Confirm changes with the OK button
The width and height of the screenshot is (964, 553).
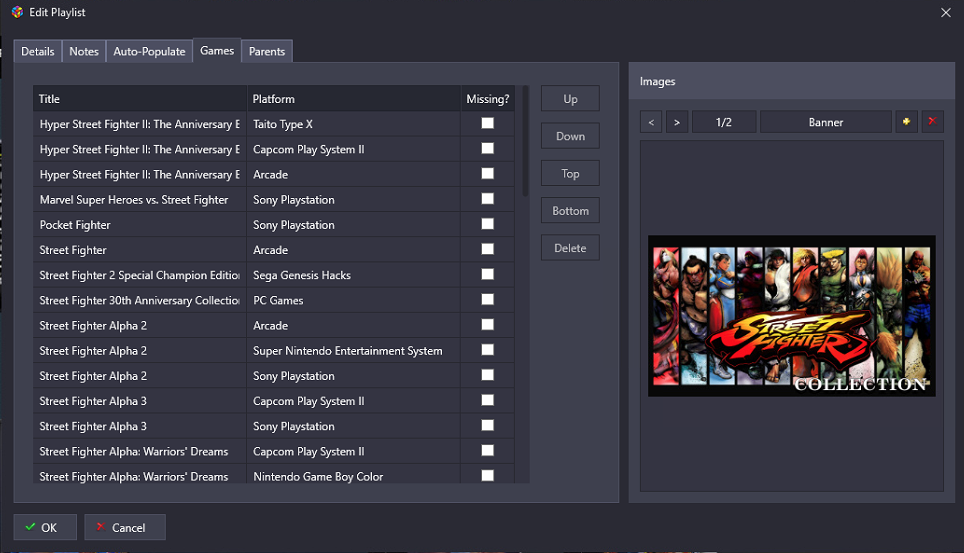coord(45,527)
